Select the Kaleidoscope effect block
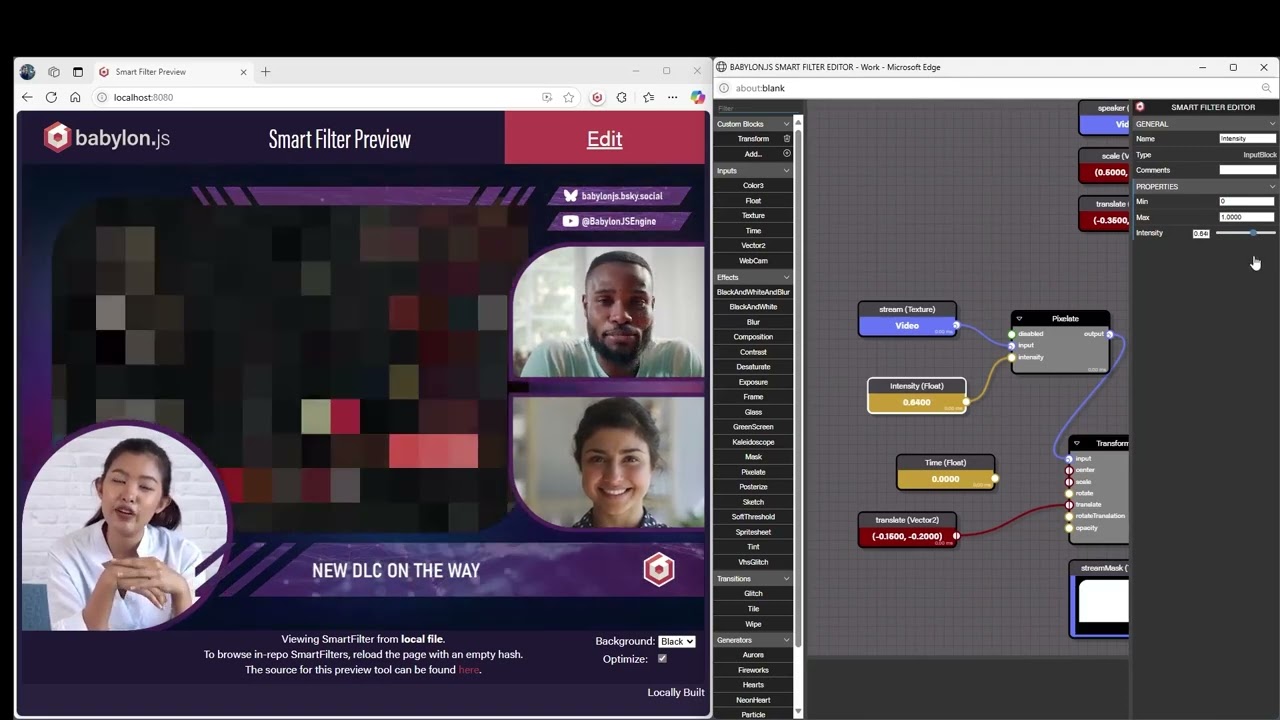Viewport: 1280px width, 720px height. click(x=753, y=442)
